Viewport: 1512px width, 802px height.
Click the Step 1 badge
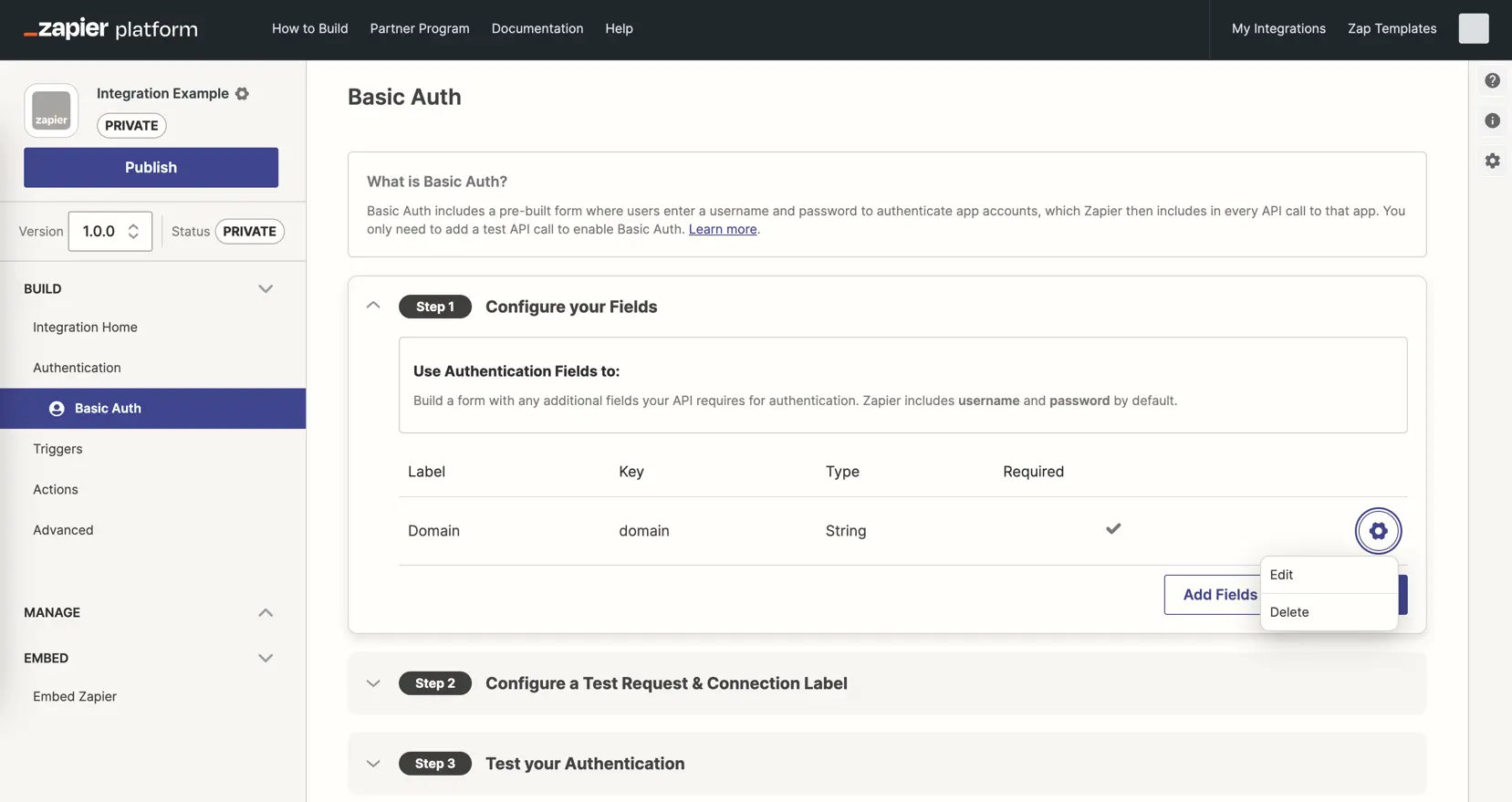[x=435, y=307]
